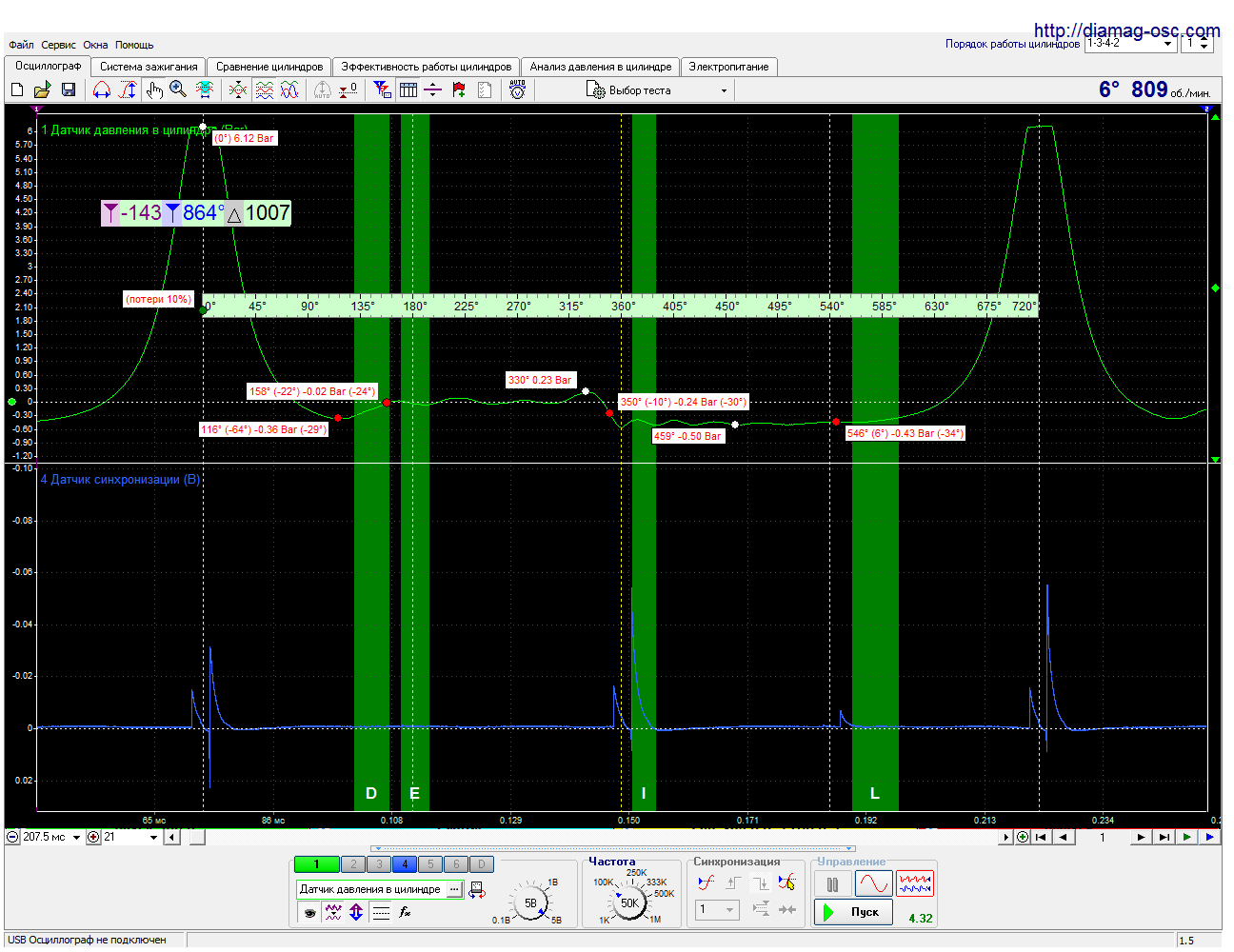Image resolution: width=1234 pixels, height=952 pixels.
Task: Select the single sine wave display mode
Action: click(x=874, y=884)
